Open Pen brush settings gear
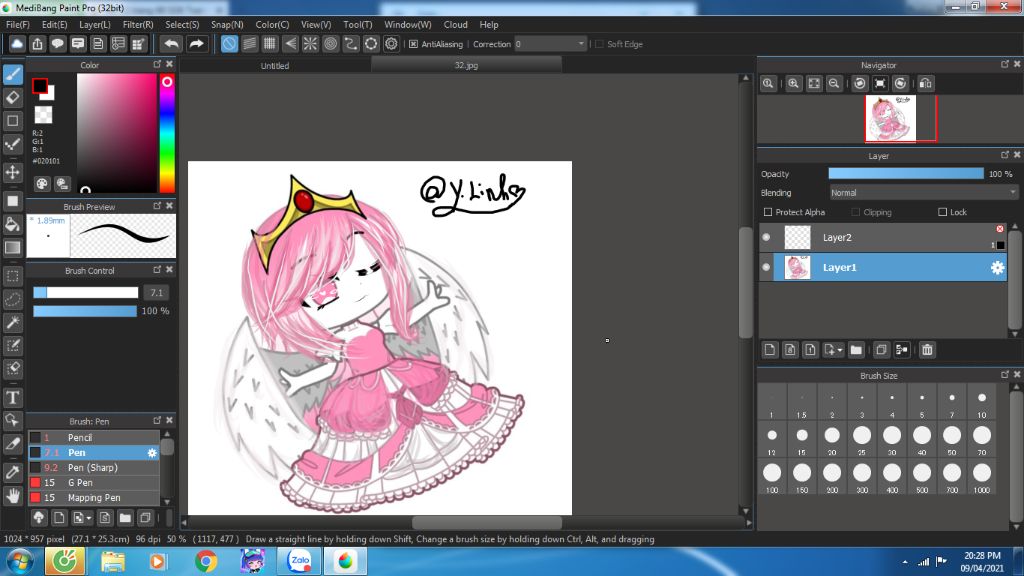This screenshot has width=1024, height=576. 152,453
